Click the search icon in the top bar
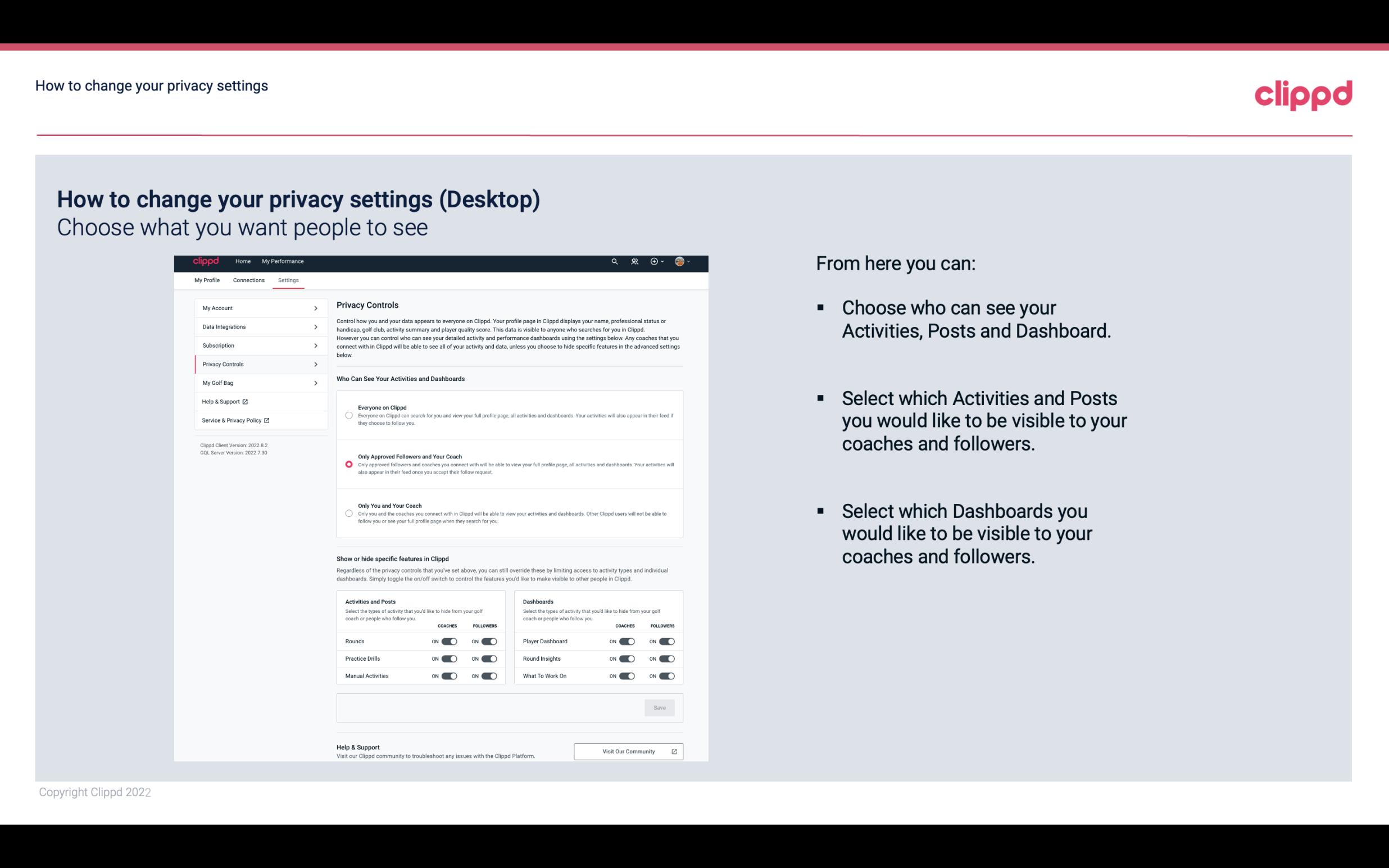This screenshot has height=868, width=1389. (x=615, y=261)
